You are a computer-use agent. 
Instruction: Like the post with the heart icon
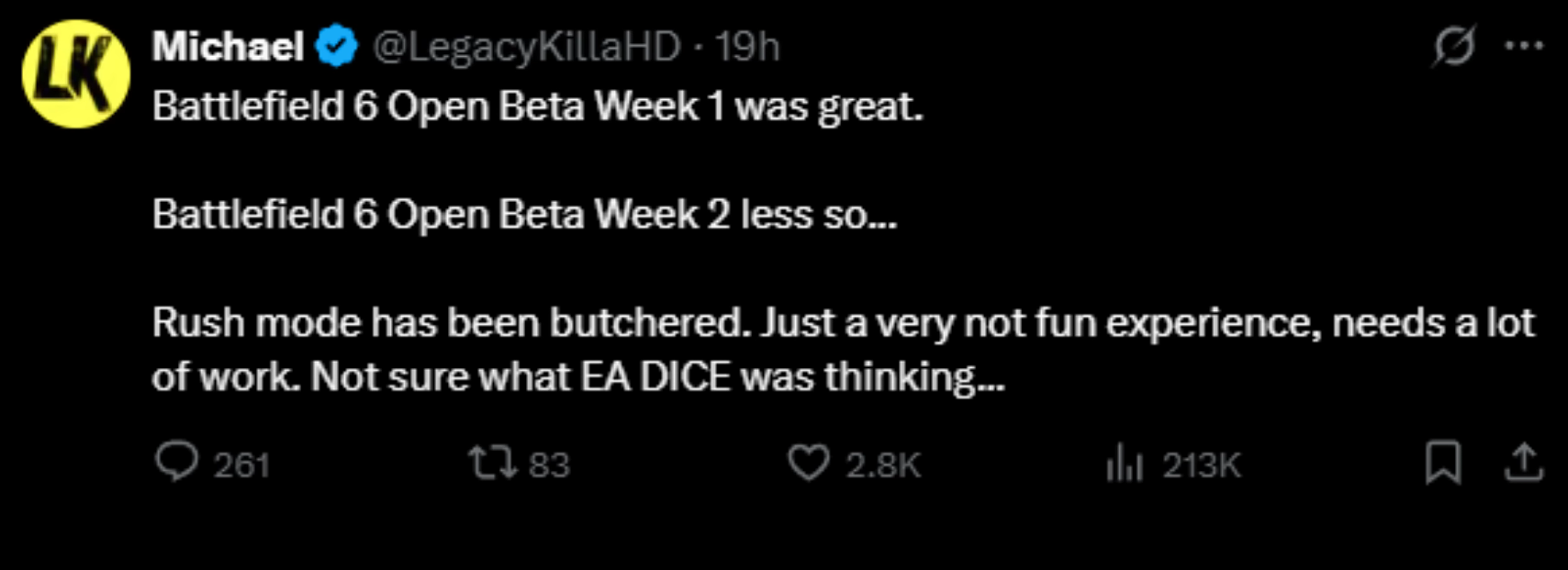[808, 464]
